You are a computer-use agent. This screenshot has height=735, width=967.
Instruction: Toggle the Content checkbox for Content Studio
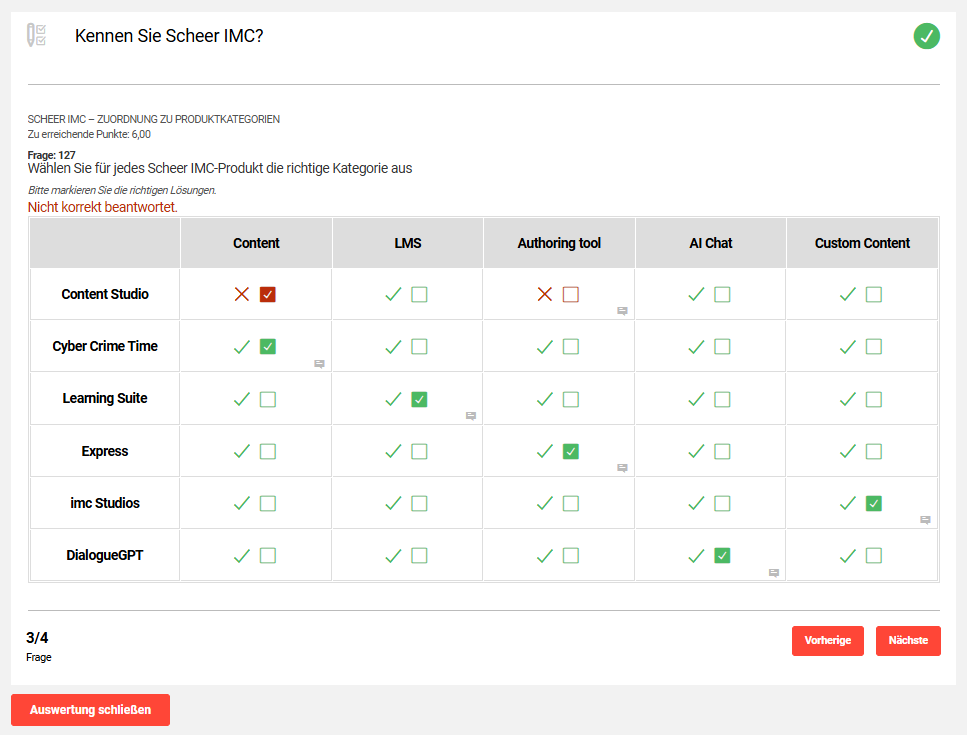[268, 294]
